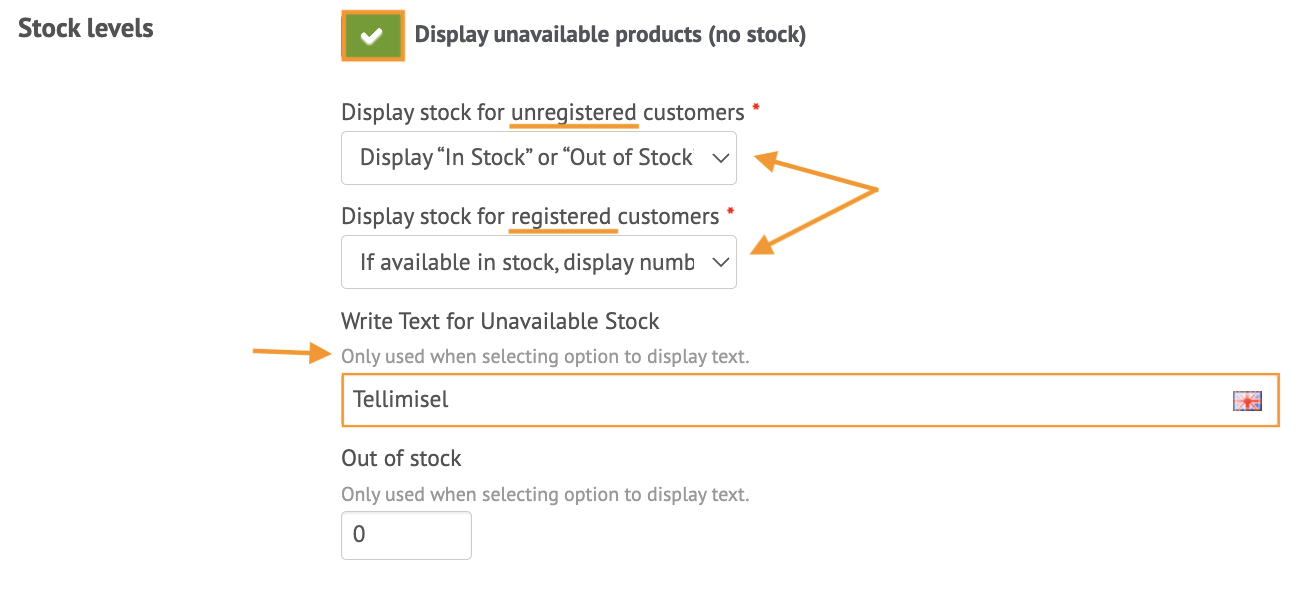The width and height of the screenshot is (1299, 589).
Task: Open the unregistered customers stock dropdown
Action: click(539, 158)
